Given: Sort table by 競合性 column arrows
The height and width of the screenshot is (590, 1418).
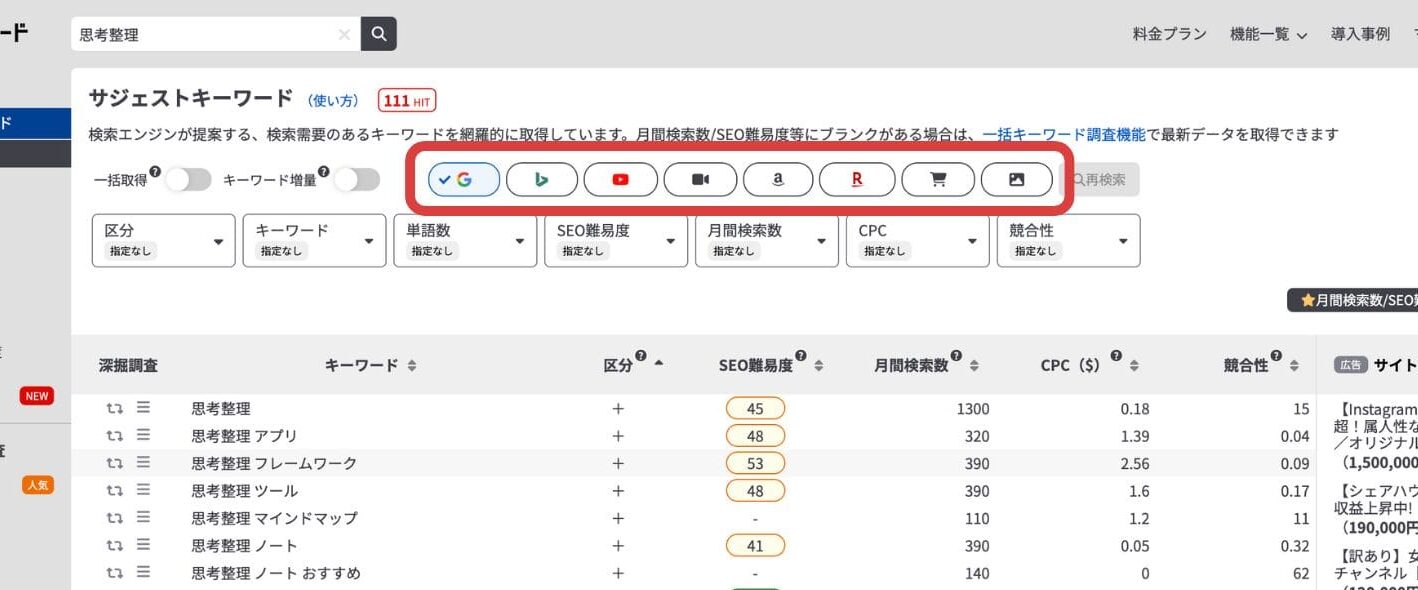Looking at the screenshot, I should (x=1295, y=366).
